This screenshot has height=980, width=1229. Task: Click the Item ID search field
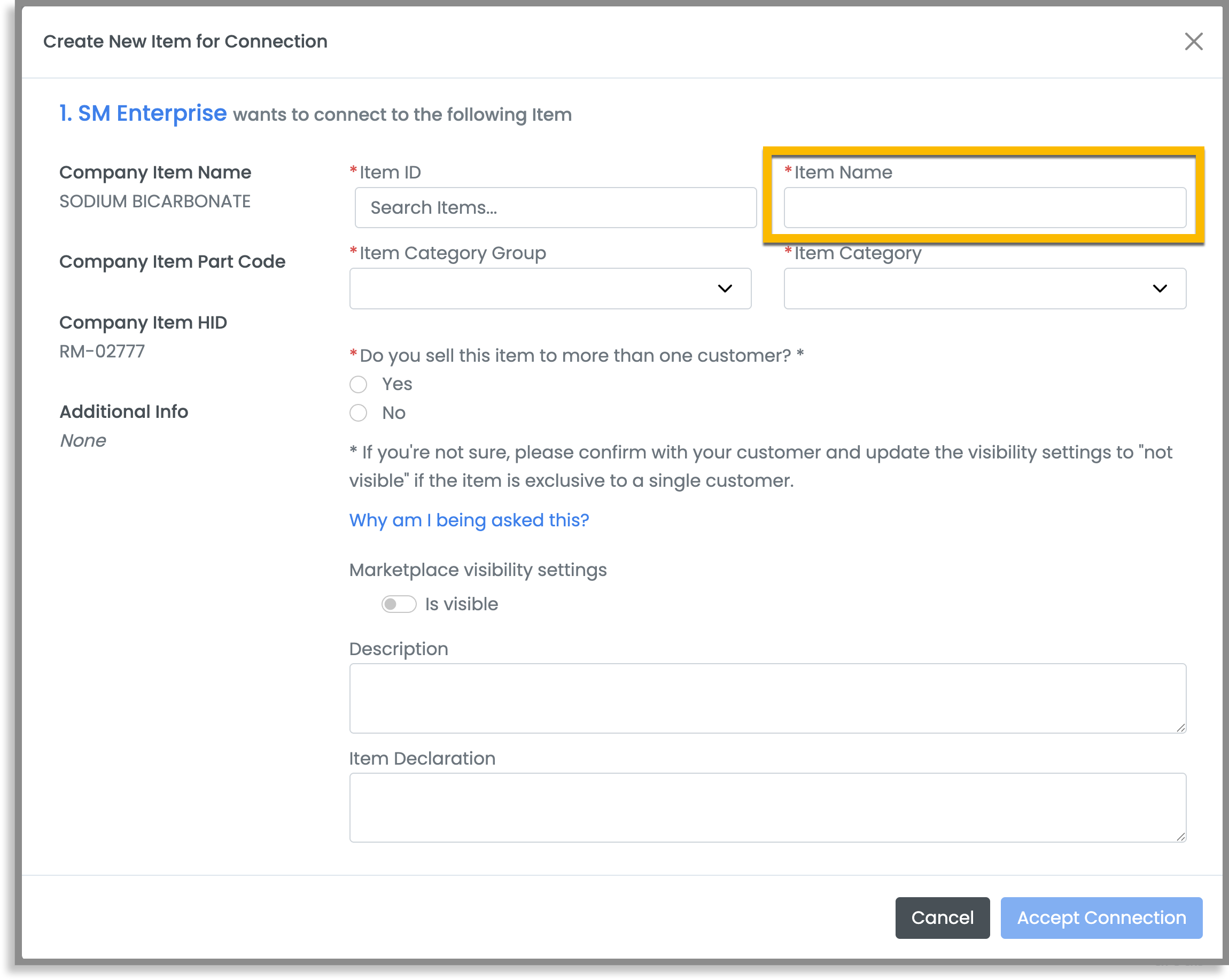(x=555, y=207)
